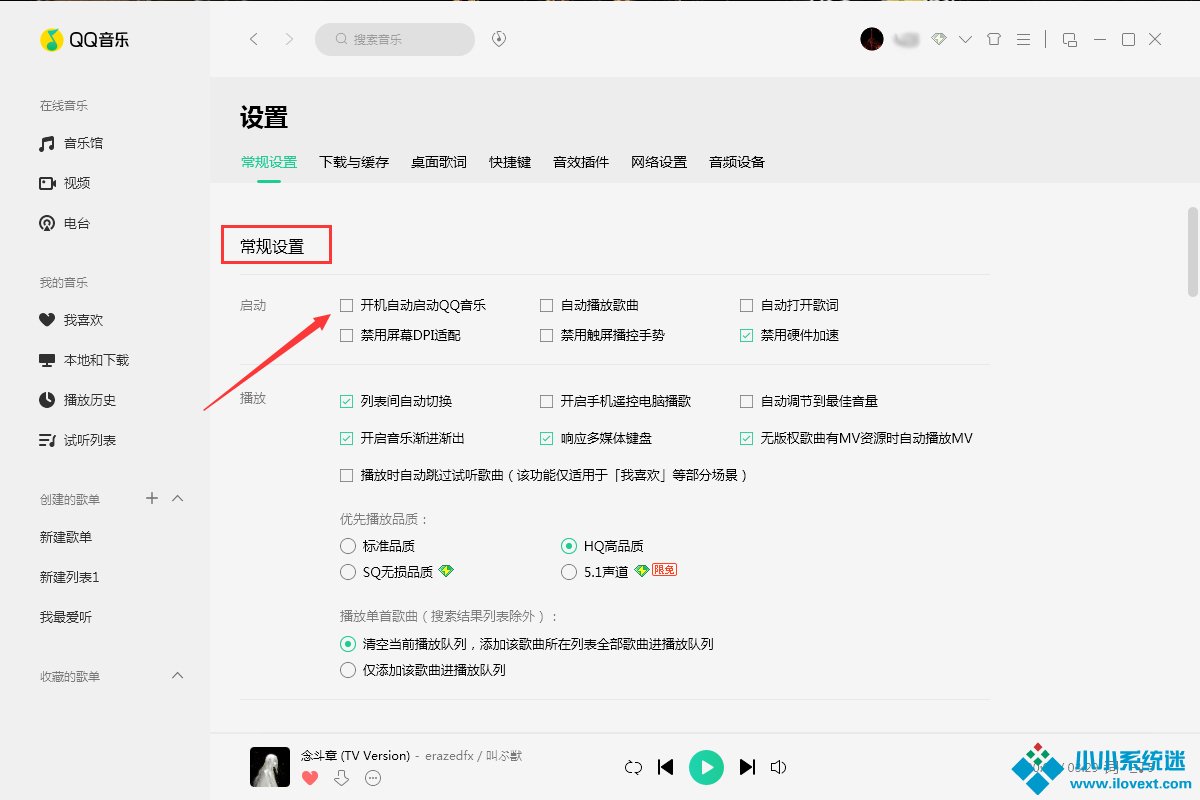Viewport: 1200px width, 800px height.
Task: Switch to 下载与缓存 tab
Action: point(354,162)
